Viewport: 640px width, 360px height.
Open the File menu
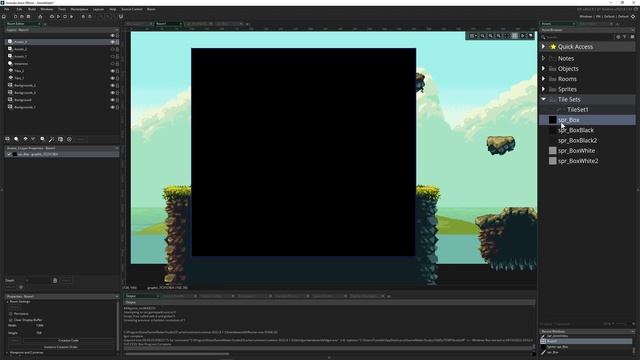point(7,9)
